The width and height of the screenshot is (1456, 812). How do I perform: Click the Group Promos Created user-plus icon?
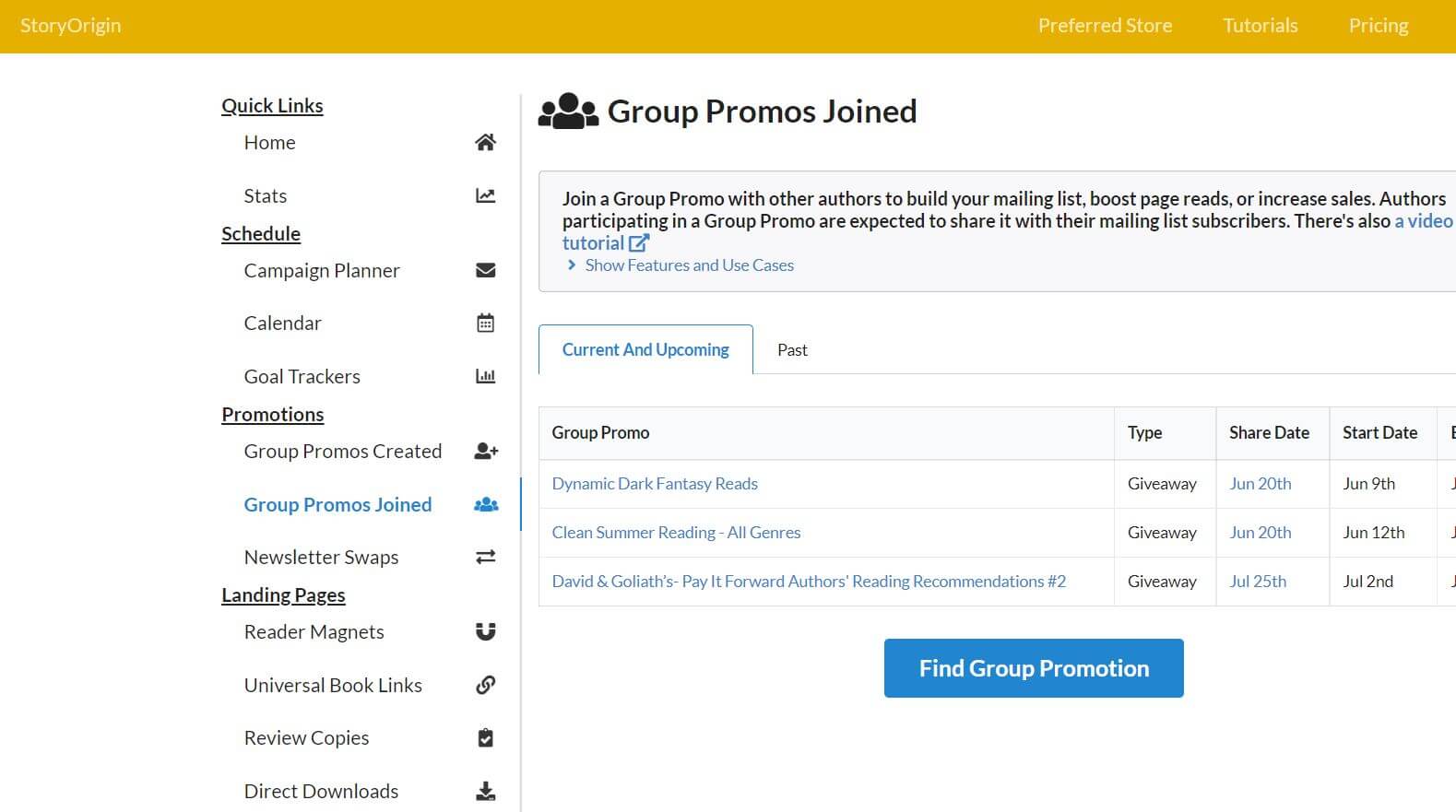point(486,451)
